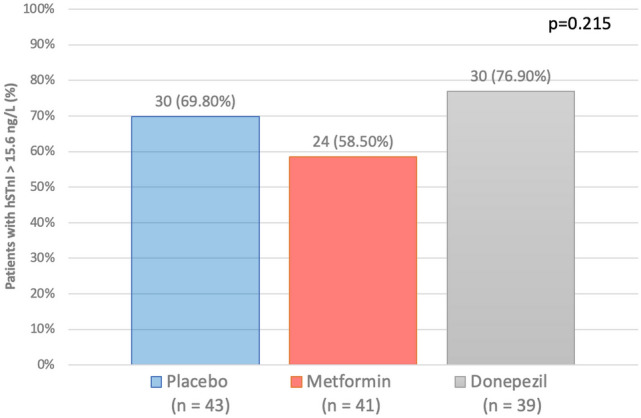Select the blue Placebo bar
Viewport: 641px width, 418px height.
[x=195, y=240]
